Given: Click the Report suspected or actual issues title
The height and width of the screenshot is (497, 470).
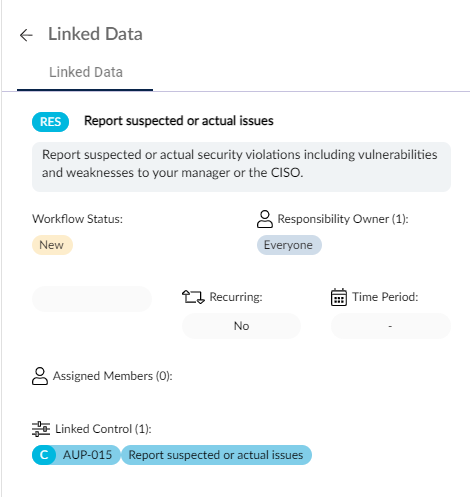Looking at the screenshot, I should point(179,121).
